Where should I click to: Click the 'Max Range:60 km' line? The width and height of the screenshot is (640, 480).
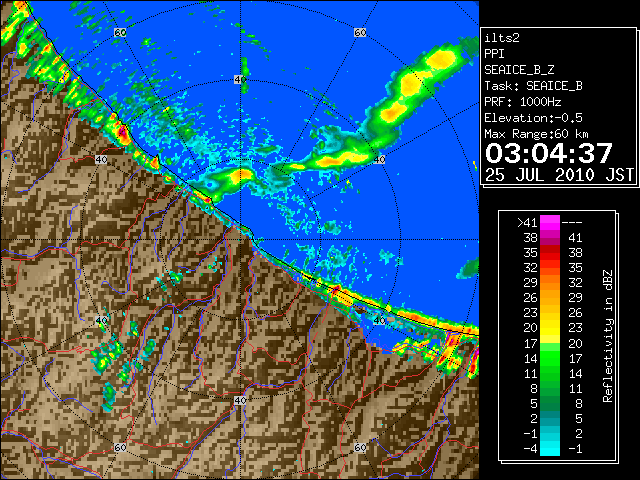(x=536, y=134)
